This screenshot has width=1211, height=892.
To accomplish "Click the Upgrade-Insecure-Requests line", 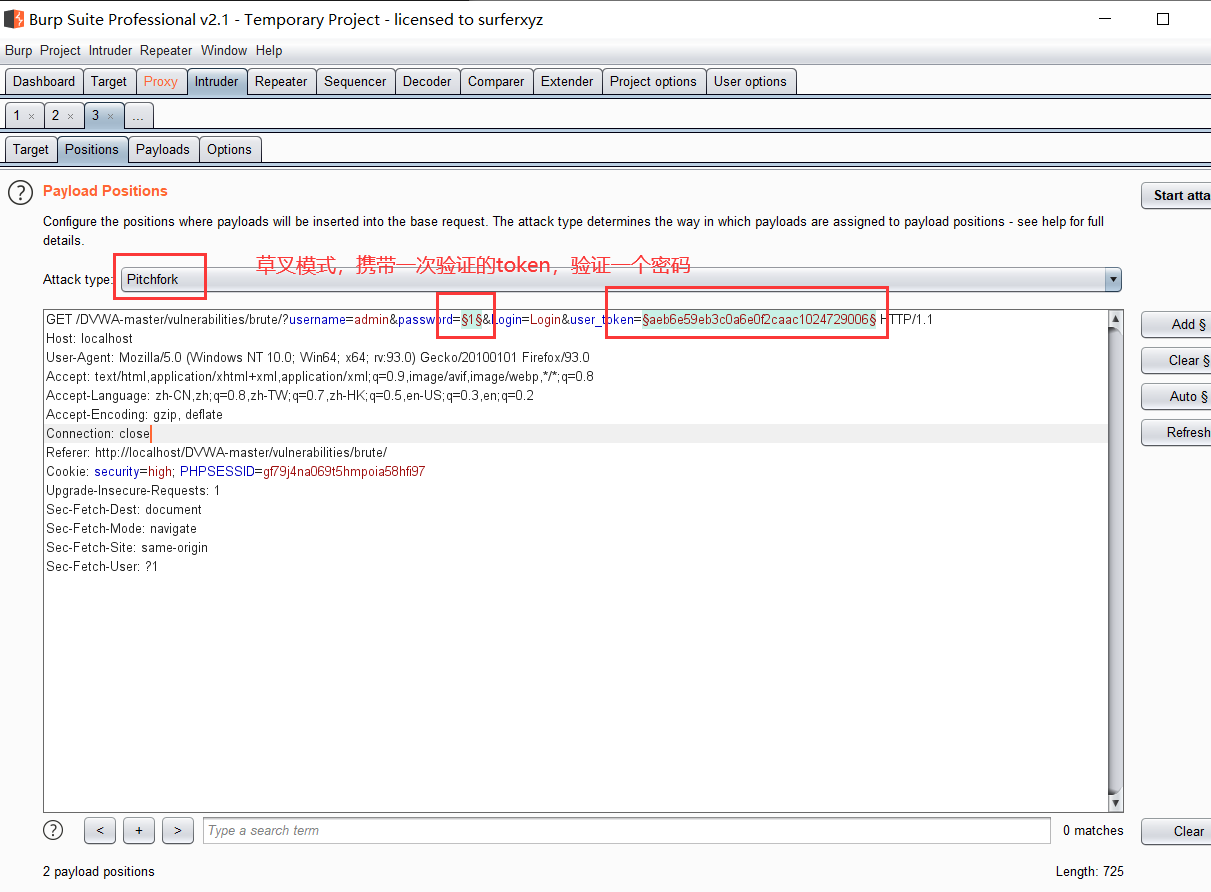I will (133, 491).
